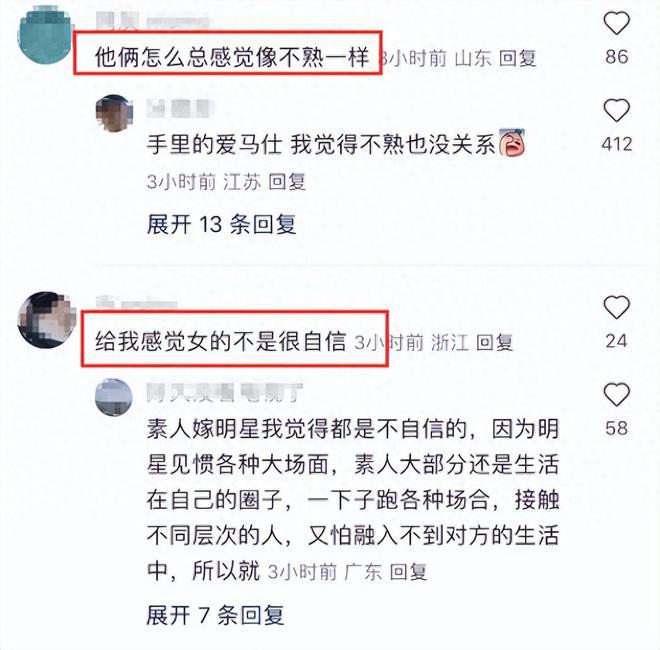
Task: Open the username above 素人嫁明星 reply
Action: coord(224,393)
